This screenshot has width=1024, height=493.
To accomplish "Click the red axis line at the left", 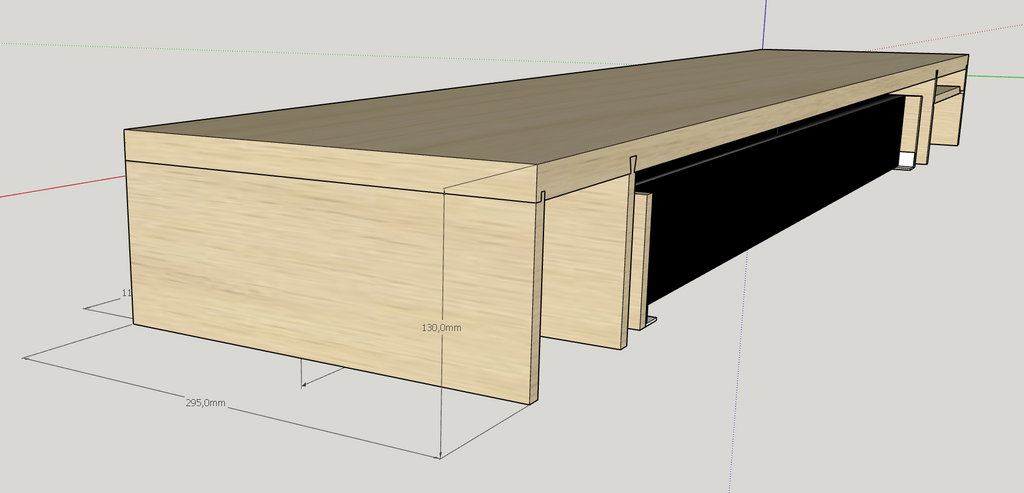I will click(x=62, y=186).
